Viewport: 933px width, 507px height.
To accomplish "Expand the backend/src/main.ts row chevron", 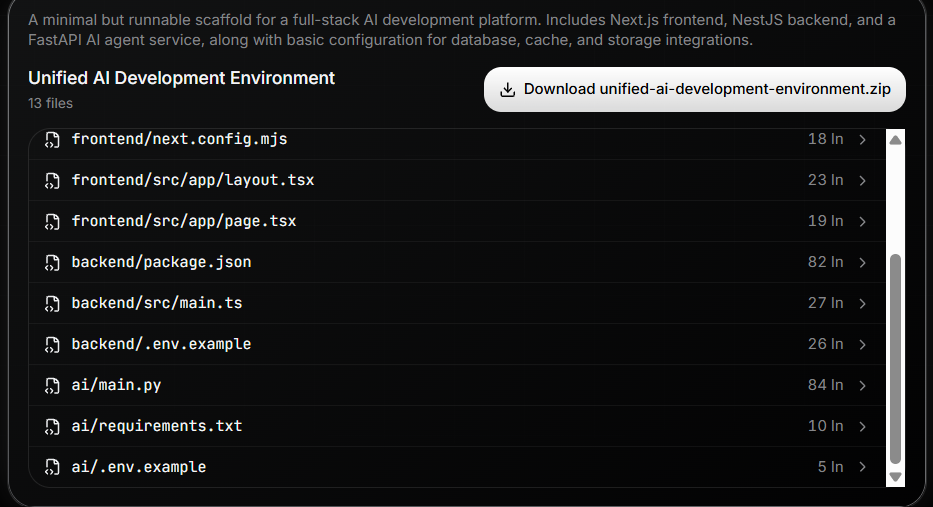I will point(862,303).
